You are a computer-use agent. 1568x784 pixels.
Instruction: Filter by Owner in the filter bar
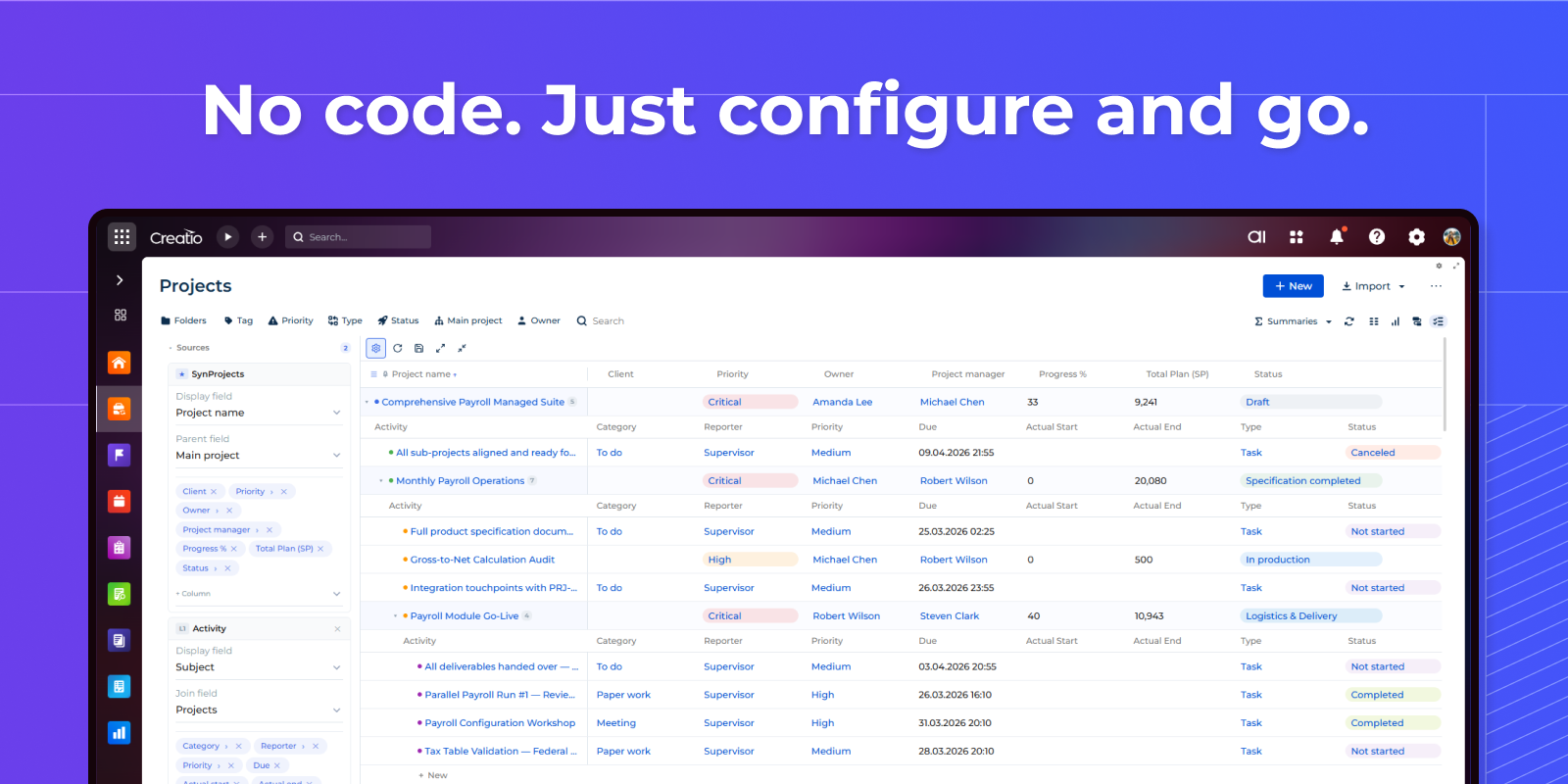point(539,320)
